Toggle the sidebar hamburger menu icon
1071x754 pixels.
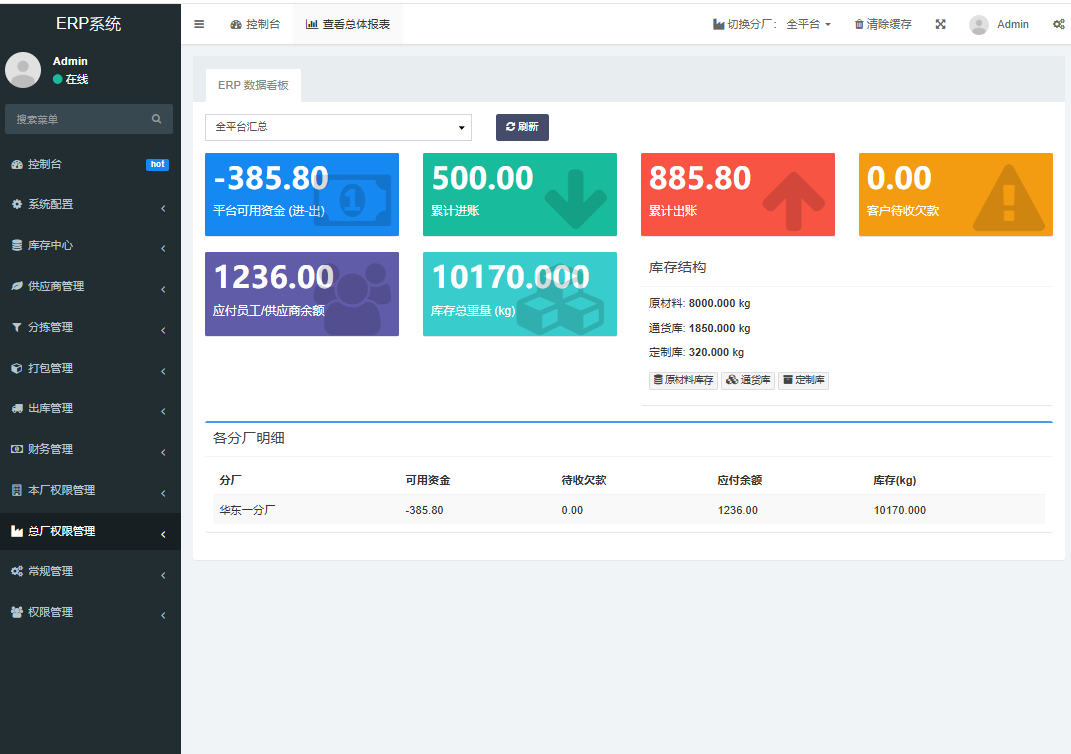click(x=199, y=24)
